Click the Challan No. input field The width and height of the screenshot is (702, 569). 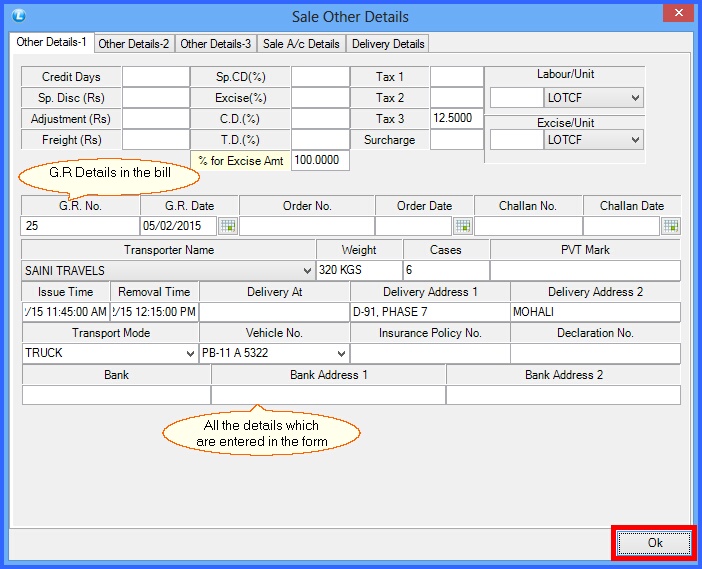[528, 226]
